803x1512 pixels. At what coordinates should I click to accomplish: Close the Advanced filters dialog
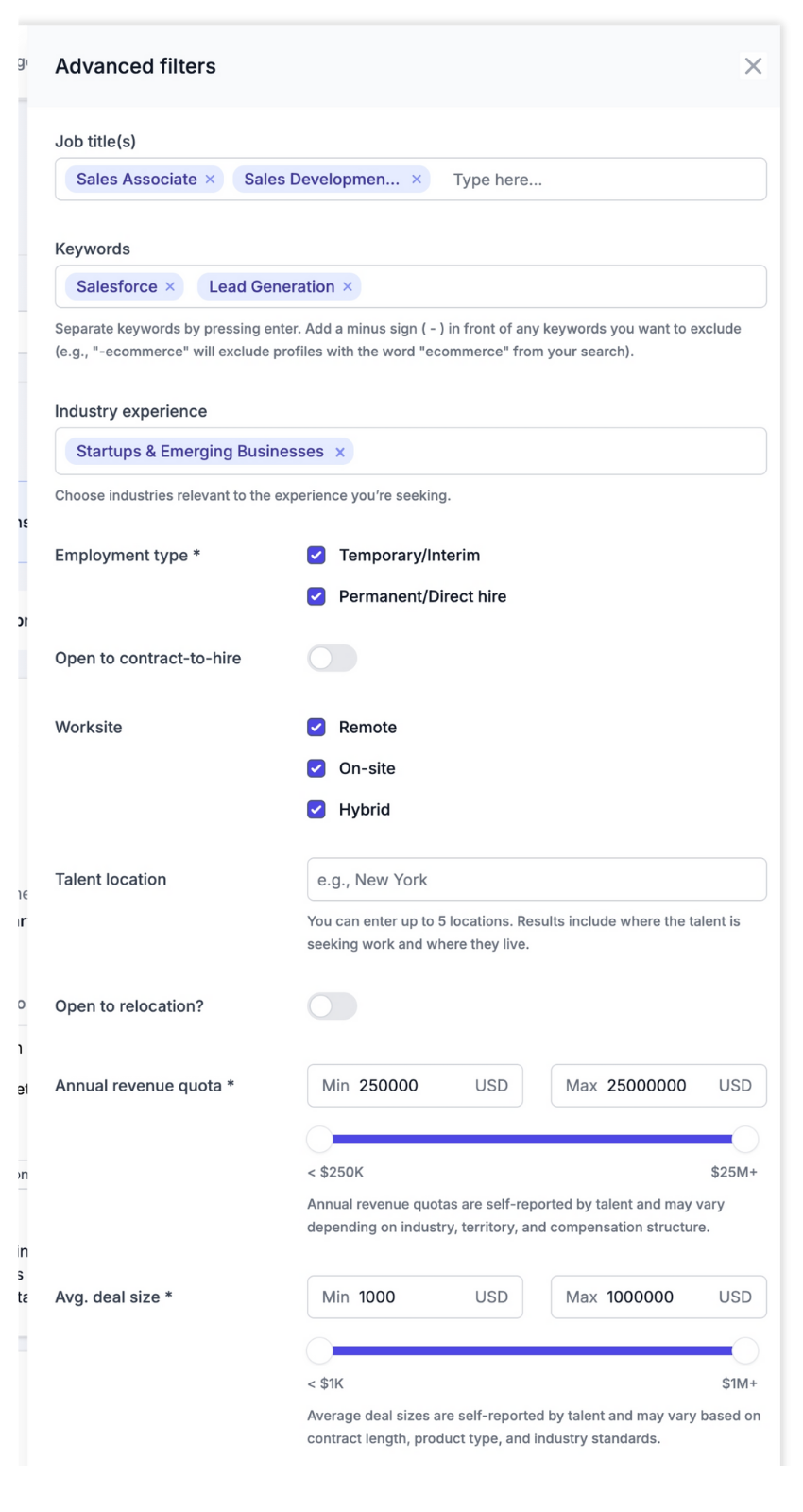[753, 65]
